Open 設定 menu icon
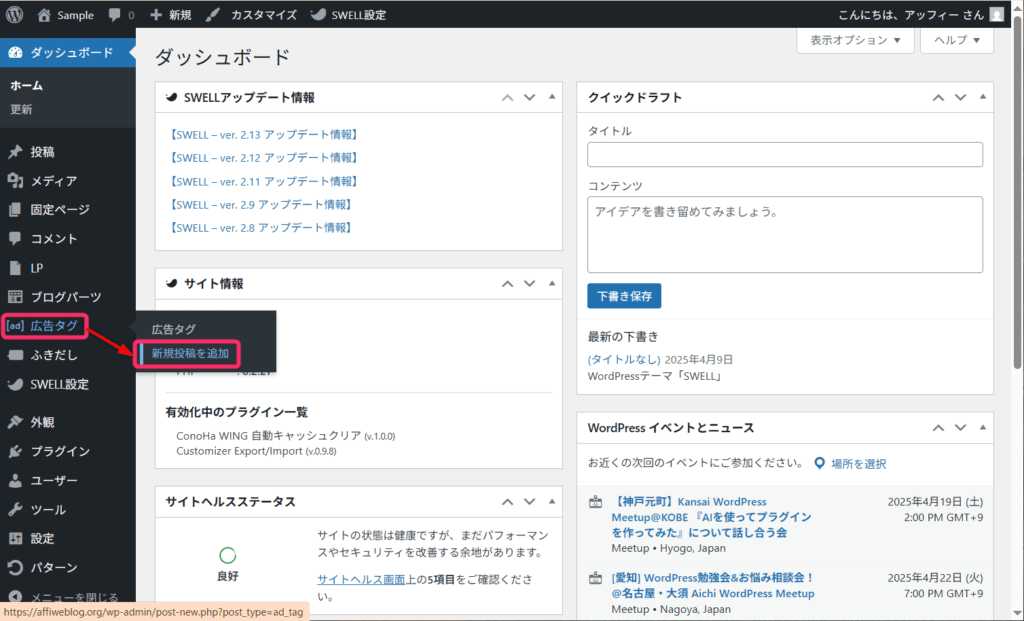 tap(15, 538)
